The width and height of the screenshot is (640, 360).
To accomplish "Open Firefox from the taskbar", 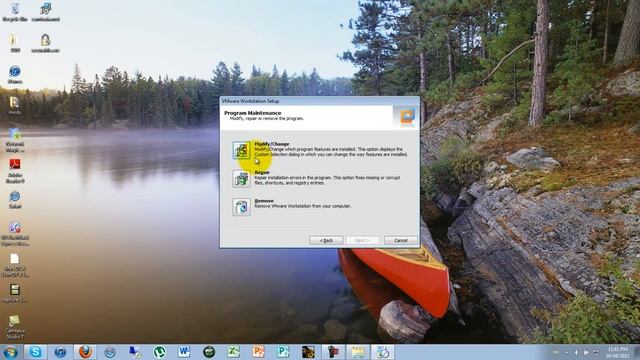I will [x=85, y=352].
